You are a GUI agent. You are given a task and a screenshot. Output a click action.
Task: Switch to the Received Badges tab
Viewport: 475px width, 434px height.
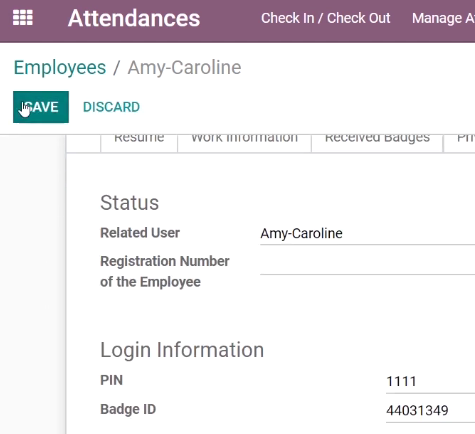pyautogui.click(x=377, y=143)
